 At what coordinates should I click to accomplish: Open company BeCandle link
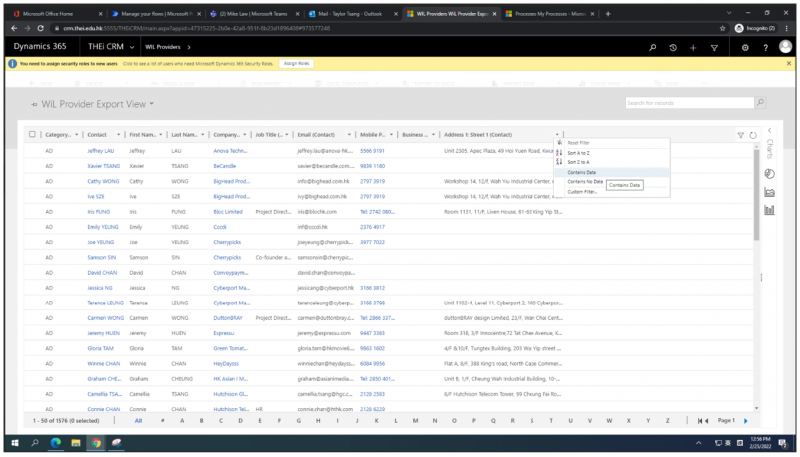224,166
